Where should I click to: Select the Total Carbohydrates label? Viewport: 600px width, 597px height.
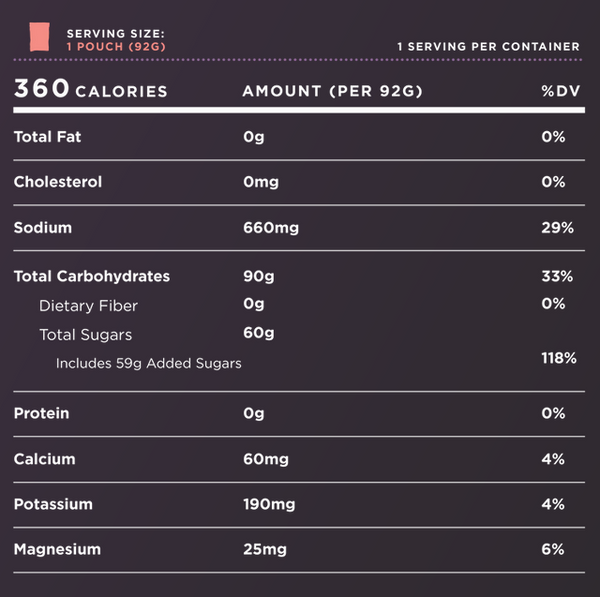pos(92,276)
